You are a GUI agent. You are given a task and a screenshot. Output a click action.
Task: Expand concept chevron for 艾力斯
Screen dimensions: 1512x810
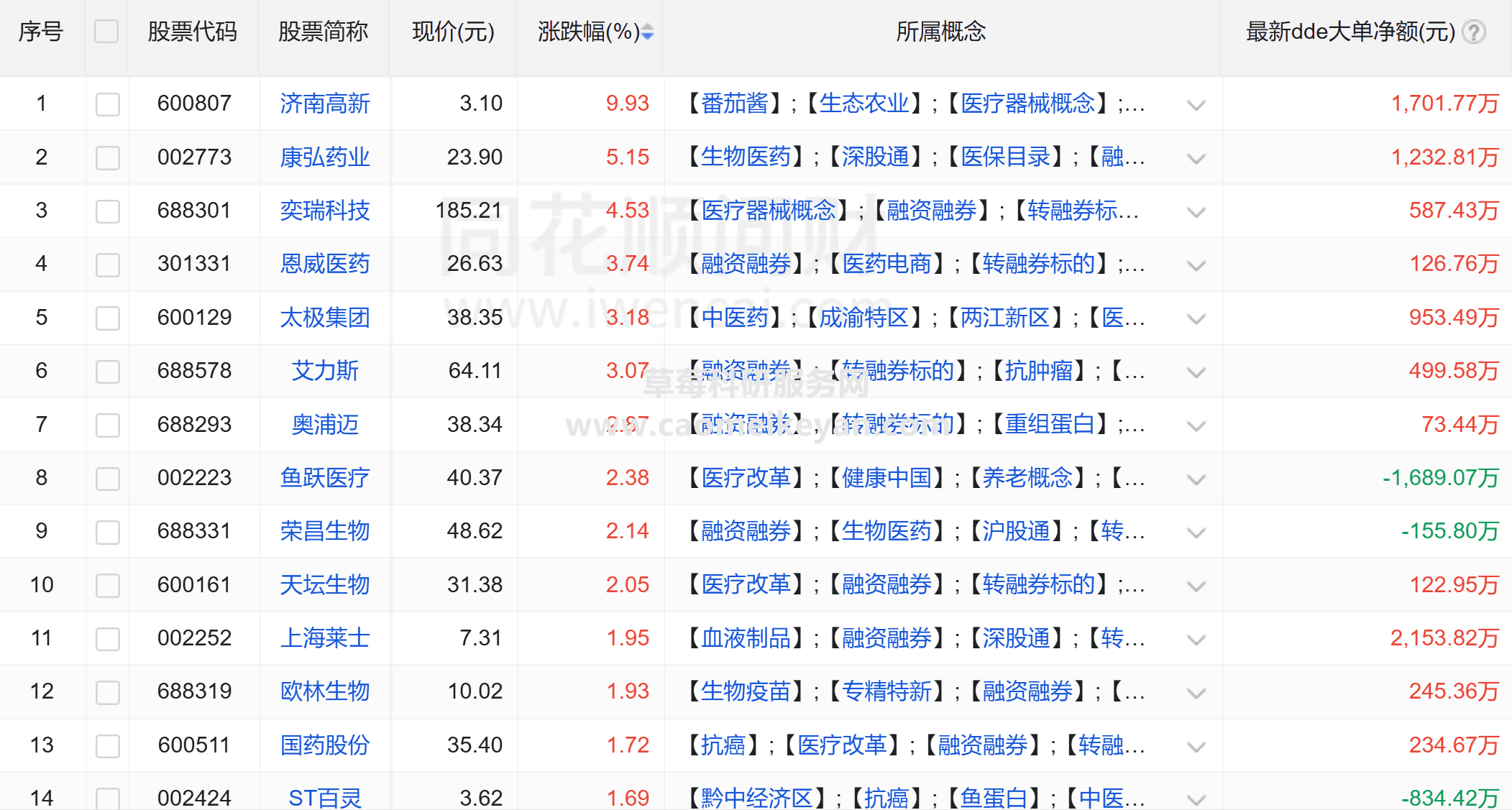(x=1196, y=373)
